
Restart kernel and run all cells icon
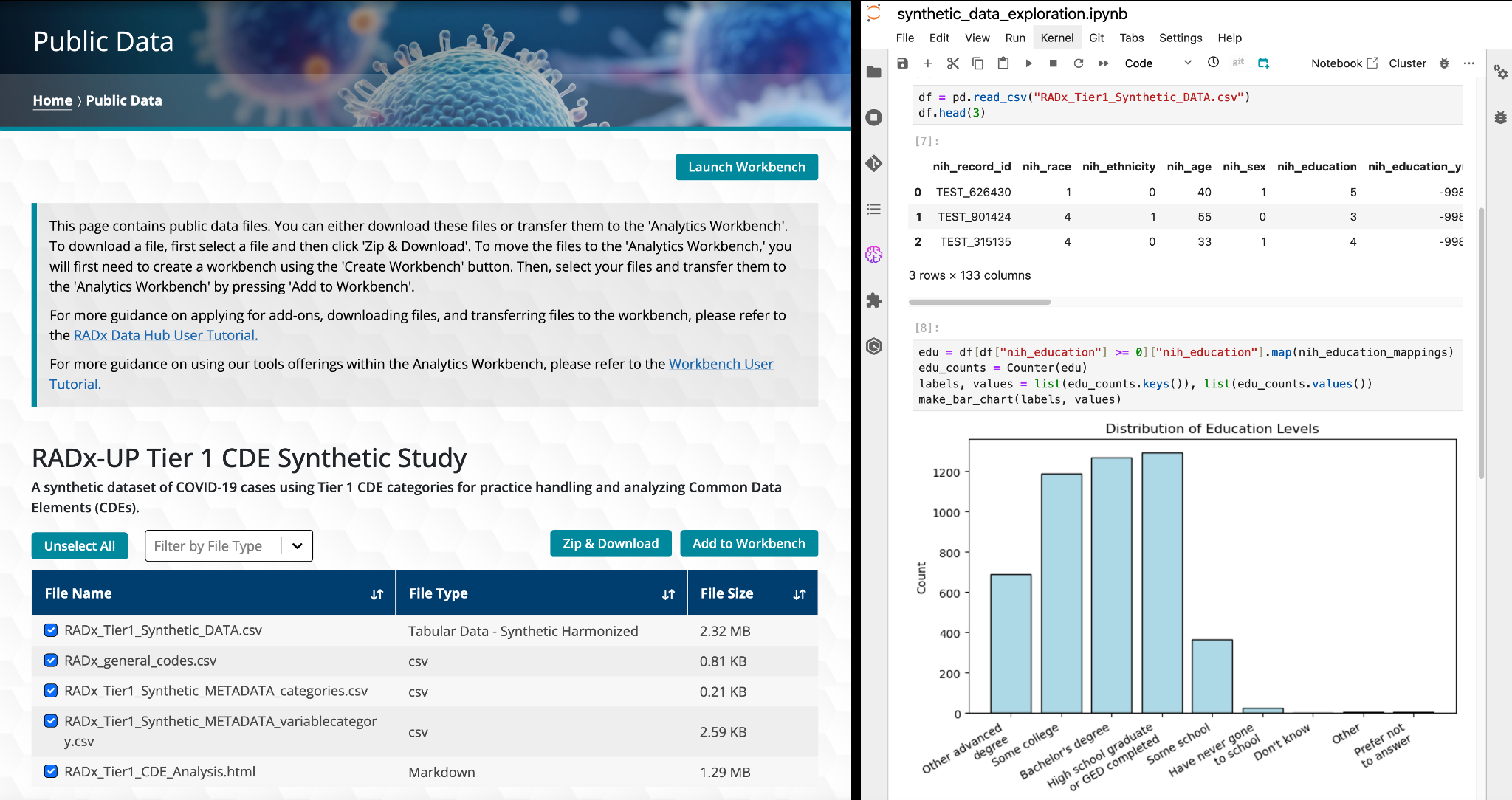[1104, 63]
